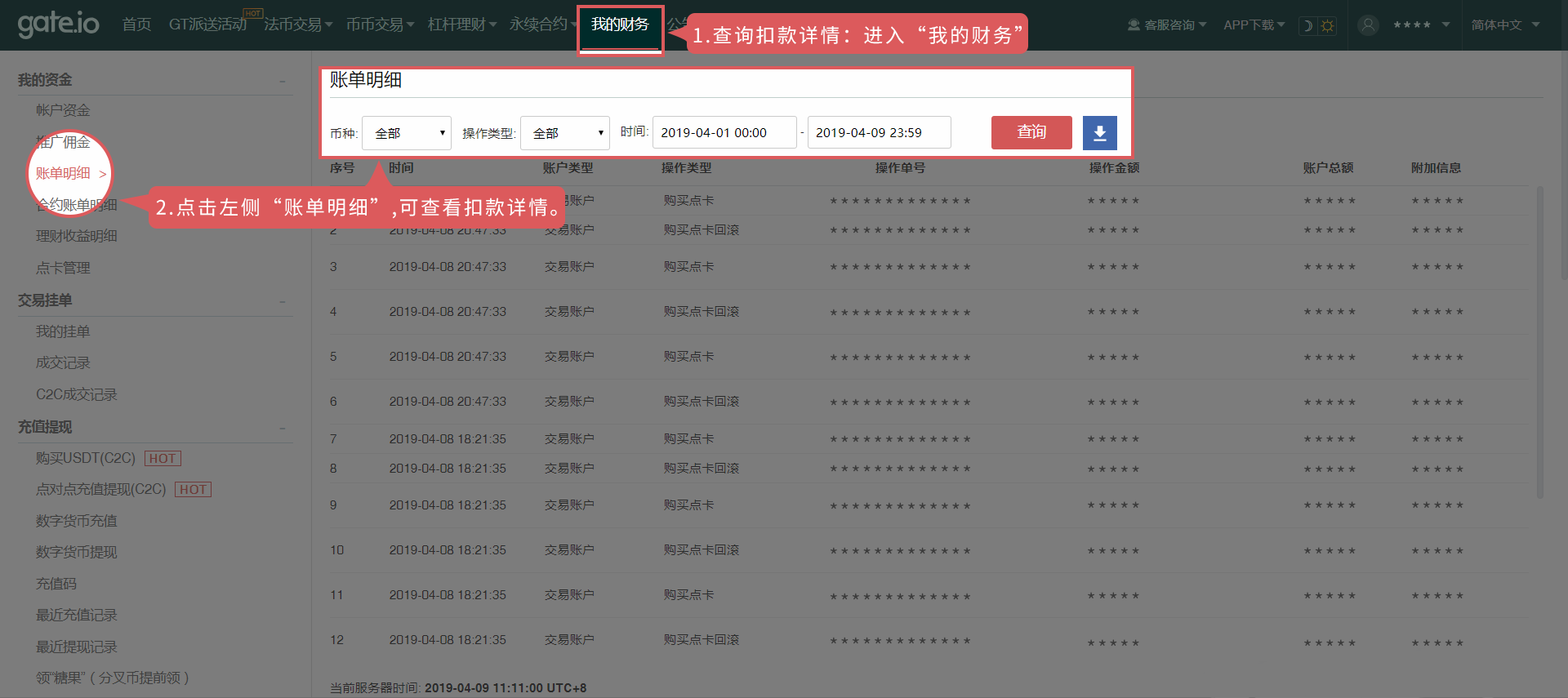Open 最近提现记录 link
The width and height of the screenshot is (1568, 698).
tap(77, 647)
